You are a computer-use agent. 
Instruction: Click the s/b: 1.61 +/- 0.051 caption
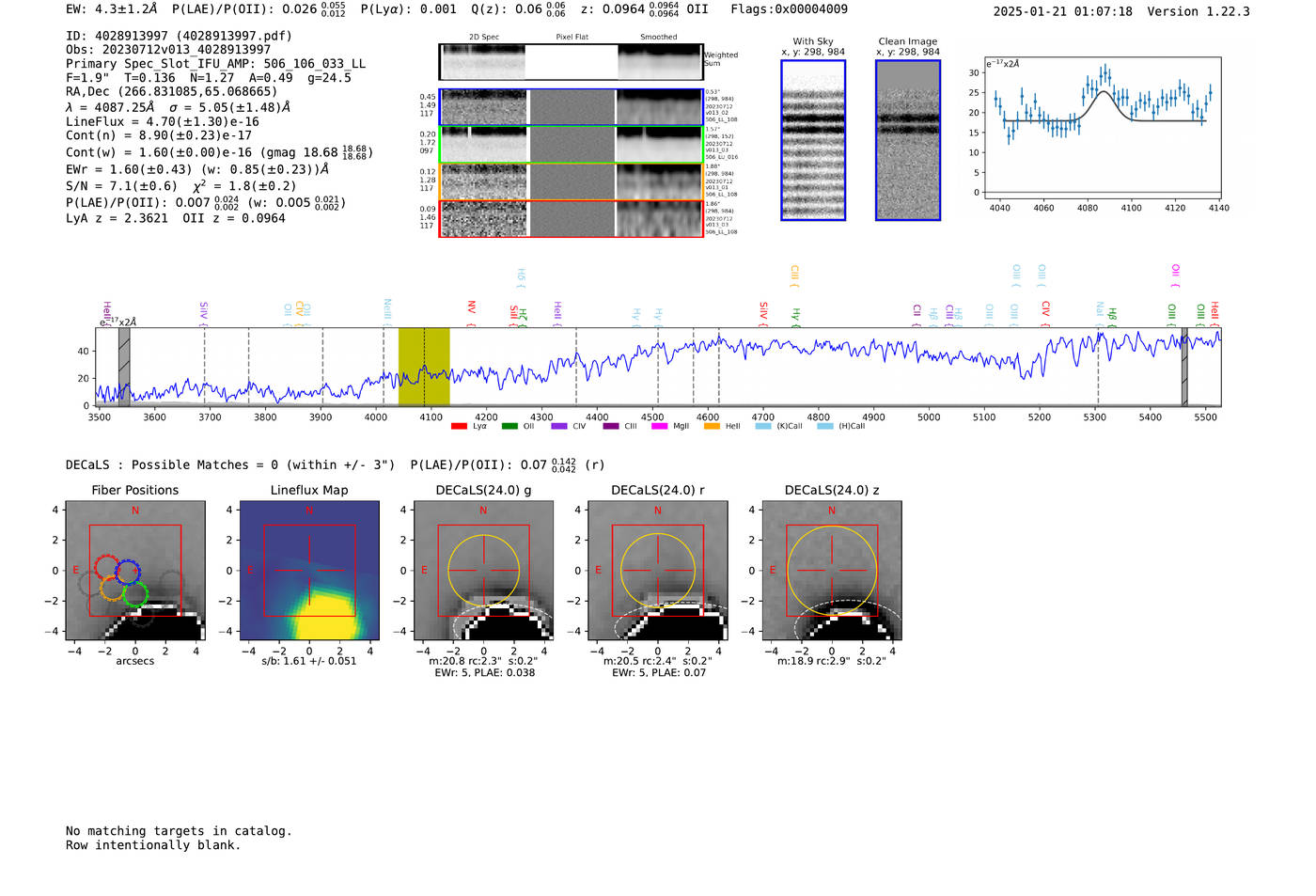[309, 661]
